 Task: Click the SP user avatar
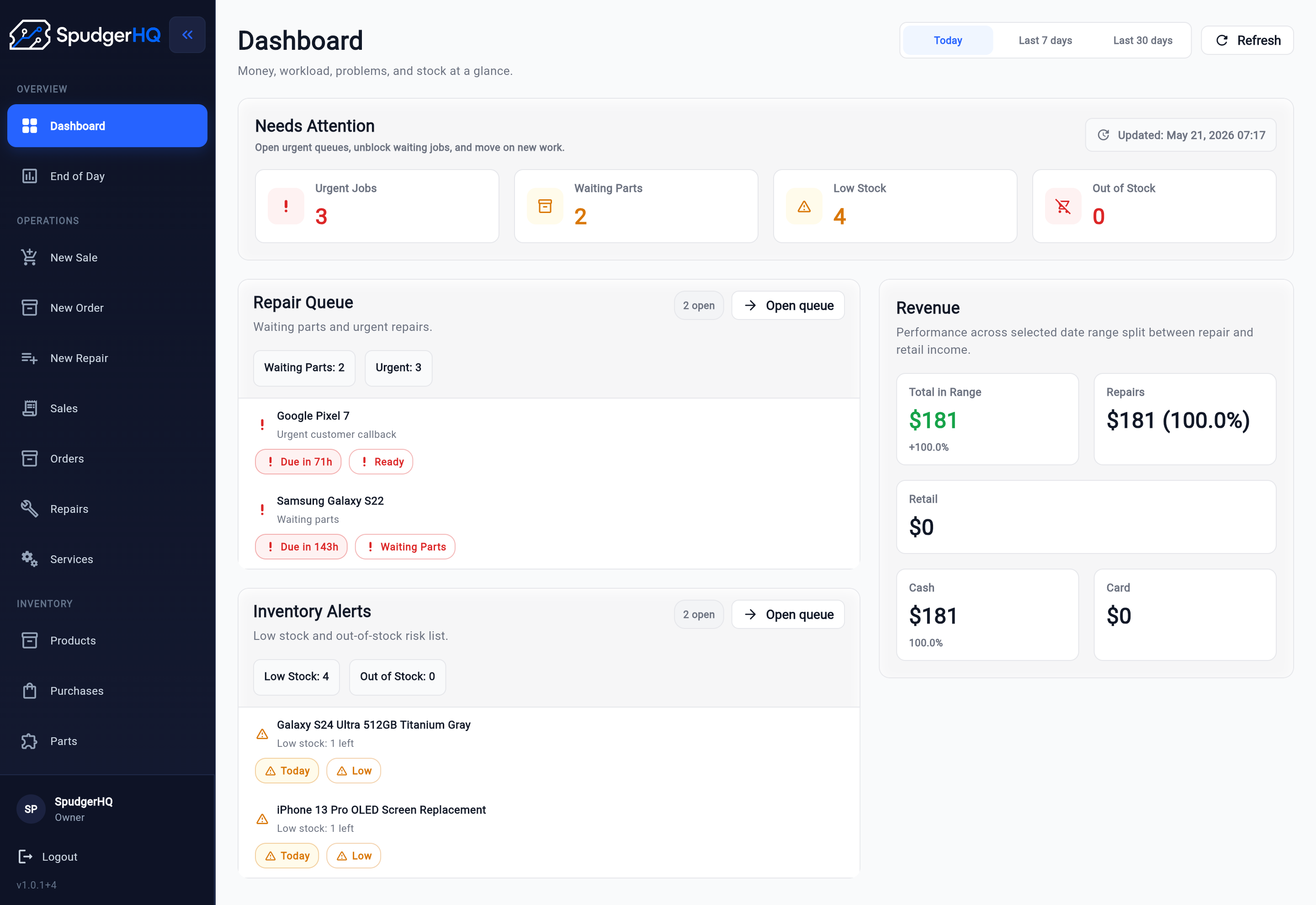click(31, 809)
